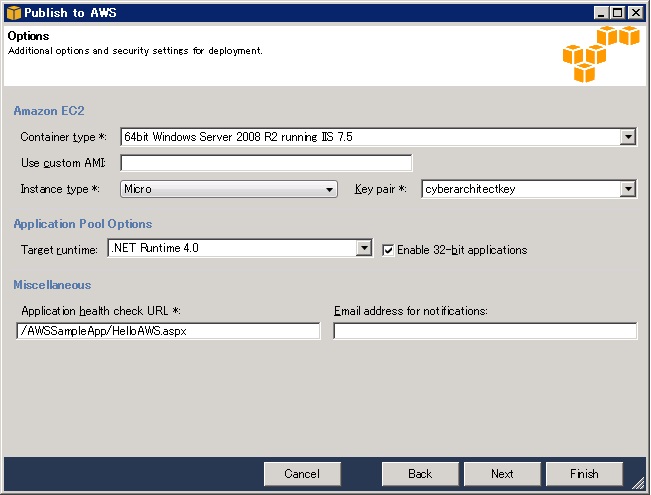Click Finish to complete the wizard
Screen dimensions: 651x495
[x=584, y=474]
